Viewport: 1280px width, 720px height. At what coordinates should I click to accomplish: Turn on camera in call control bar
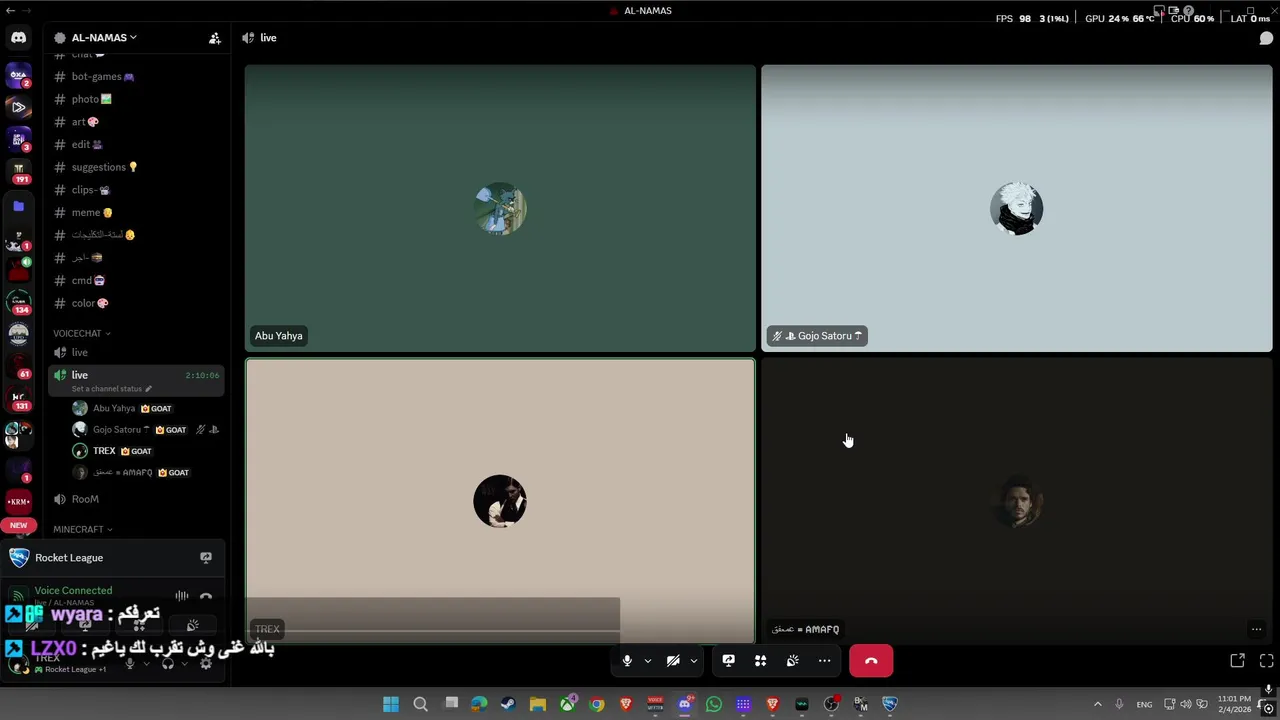point(673,661)
